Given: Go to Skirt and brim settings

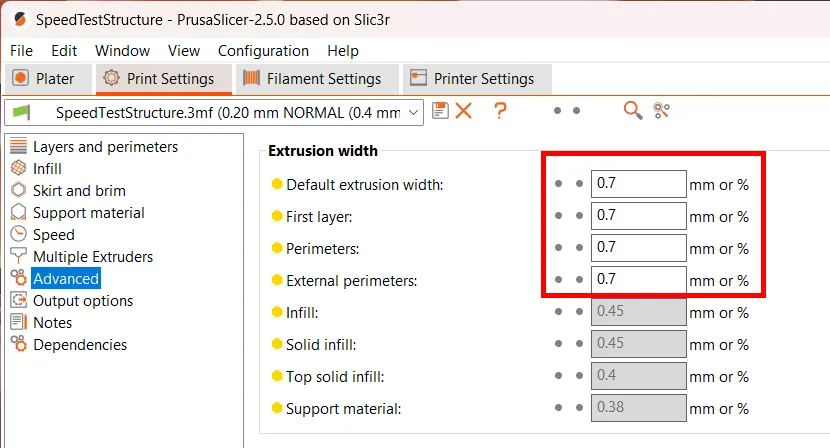Looking at the screenshot, I should [x=79, y=191].
